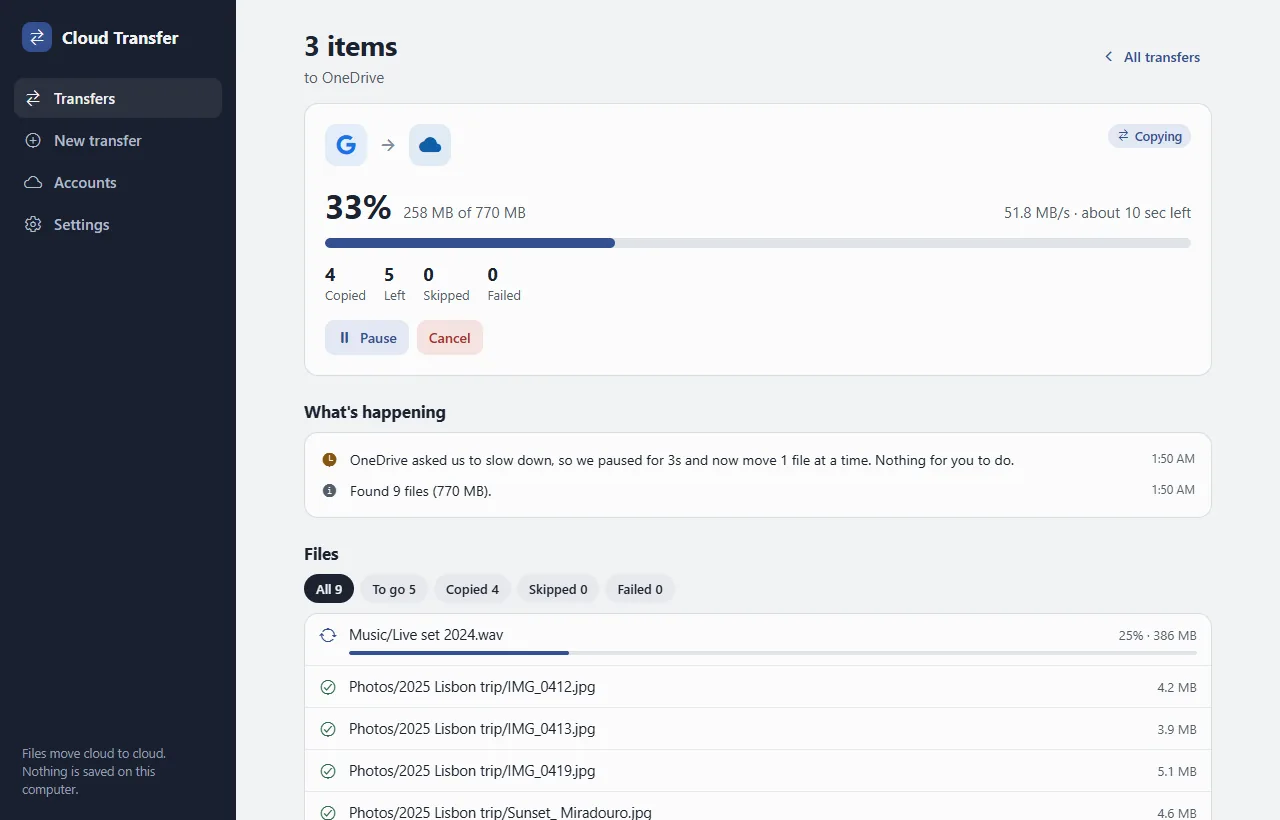Click the checkmark icon for Sunset_ Miradouro.jpg
The image size is (1280, 820).
pos(327,813)
